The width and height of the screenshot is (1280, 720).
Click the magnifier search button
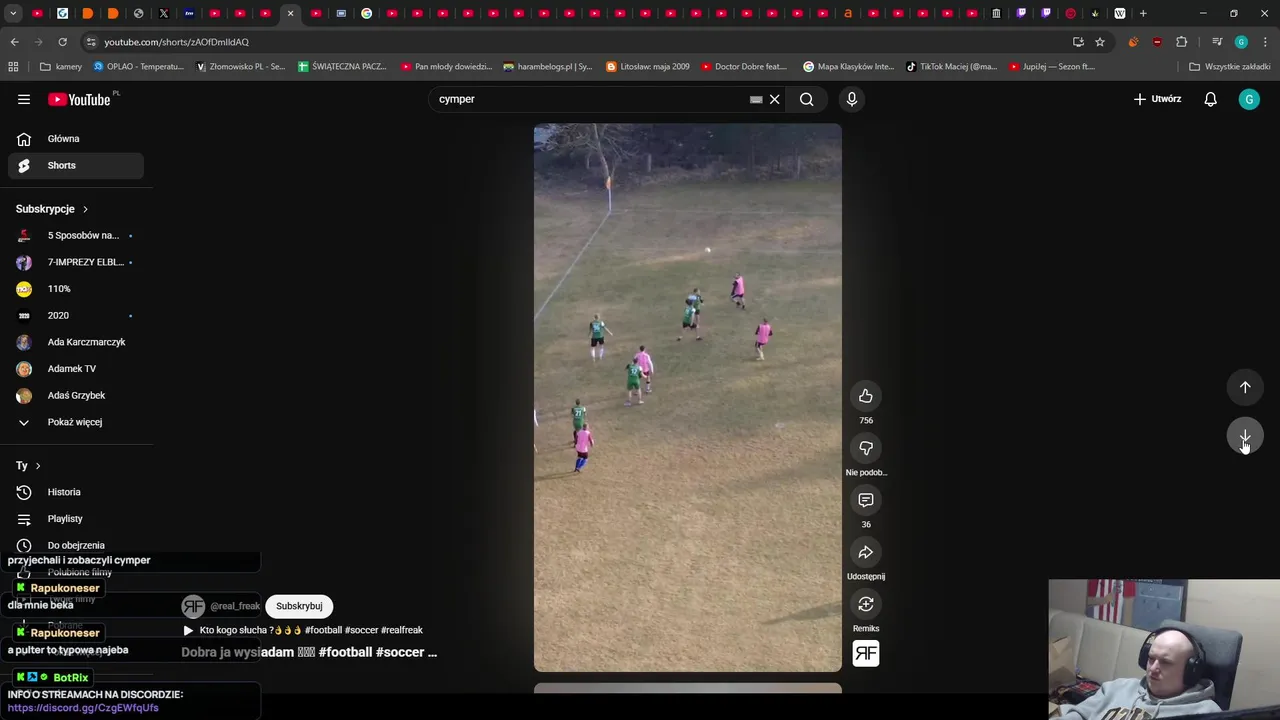(806, 99)
